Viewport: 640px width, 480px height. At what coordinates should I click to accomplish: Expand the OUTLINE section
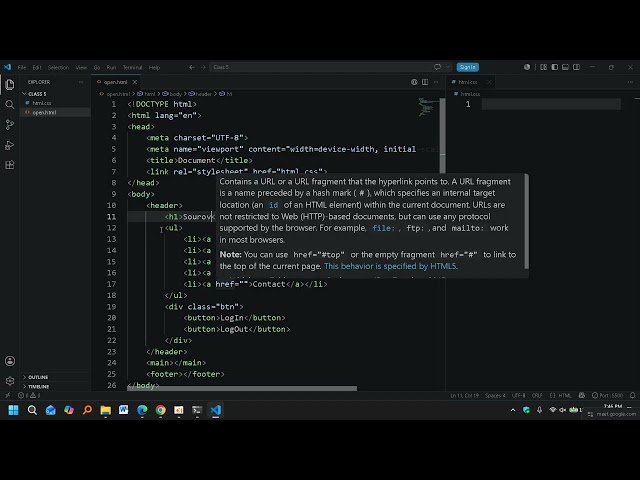[56, 377]
